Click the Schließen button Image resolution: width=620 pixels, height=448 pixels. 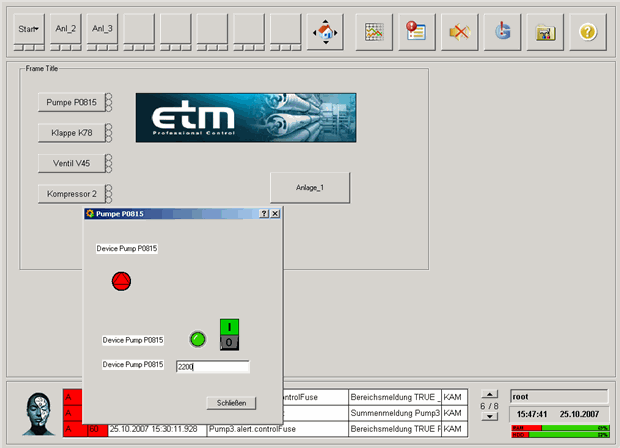[x=231, y=402]
